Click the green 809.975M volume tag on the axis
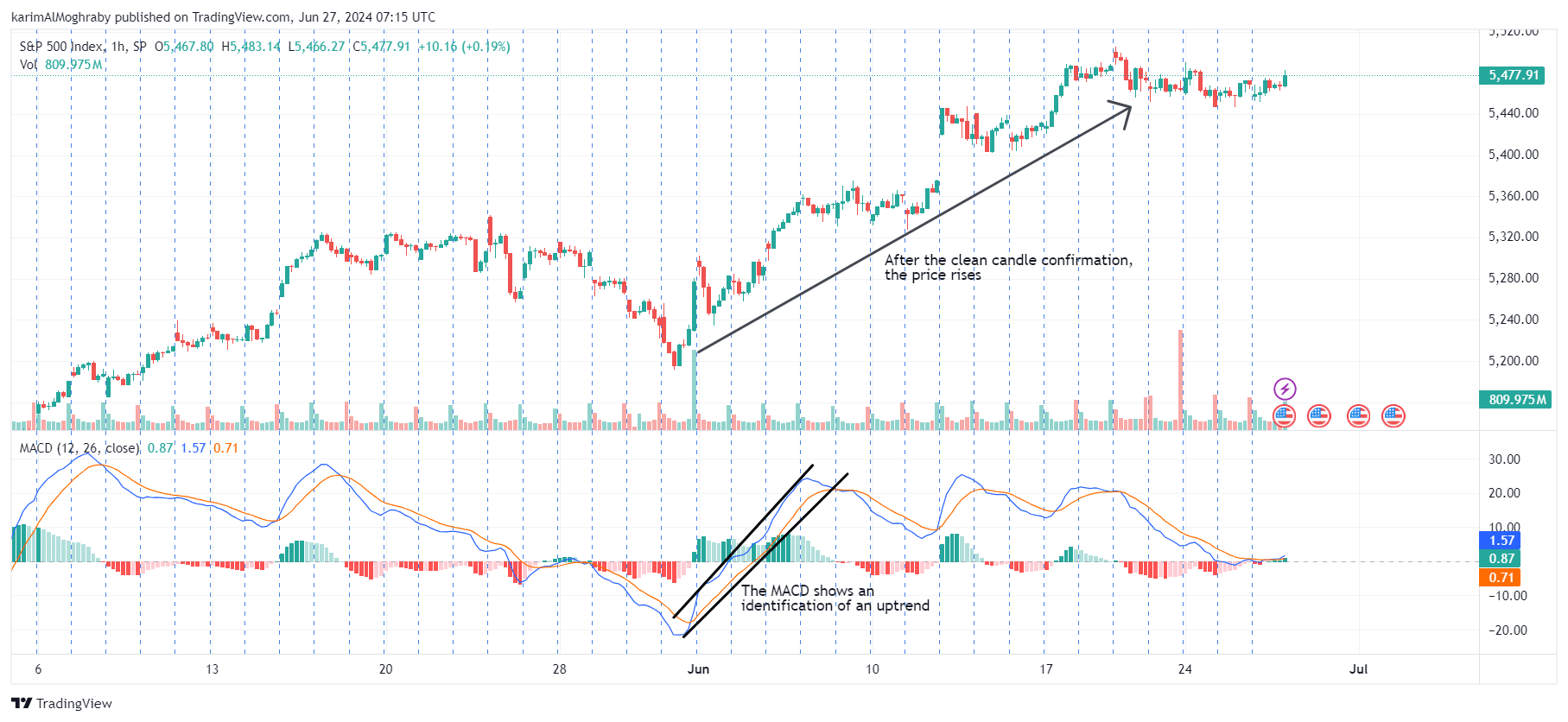The width and height of the screenshot is (1568, 722). pyautogui.click(x=1517, y=400)
